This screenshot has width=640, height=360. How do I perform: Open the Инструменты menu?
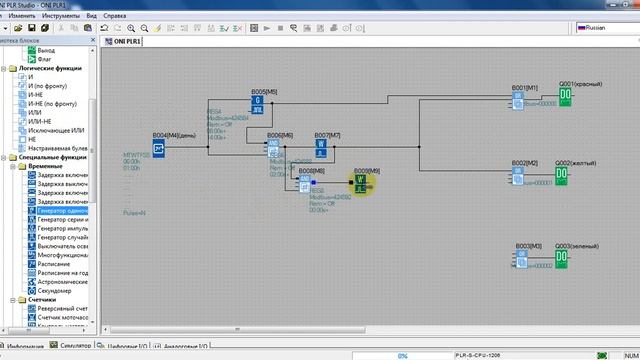pyautogui.click(x=61, y=16)
